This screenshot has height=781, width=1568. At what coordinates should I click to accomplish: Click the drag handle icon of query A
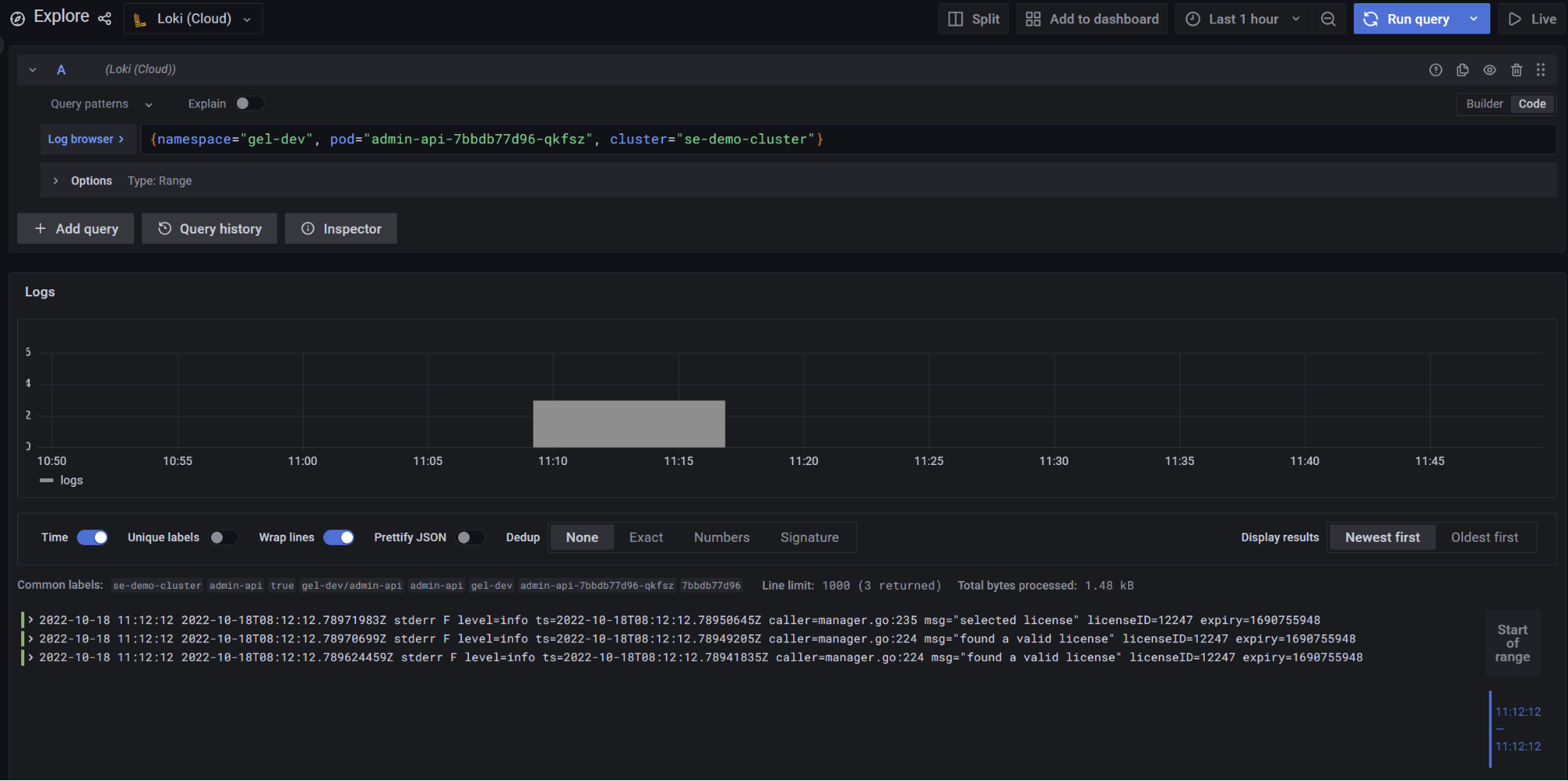point(1541,70)
